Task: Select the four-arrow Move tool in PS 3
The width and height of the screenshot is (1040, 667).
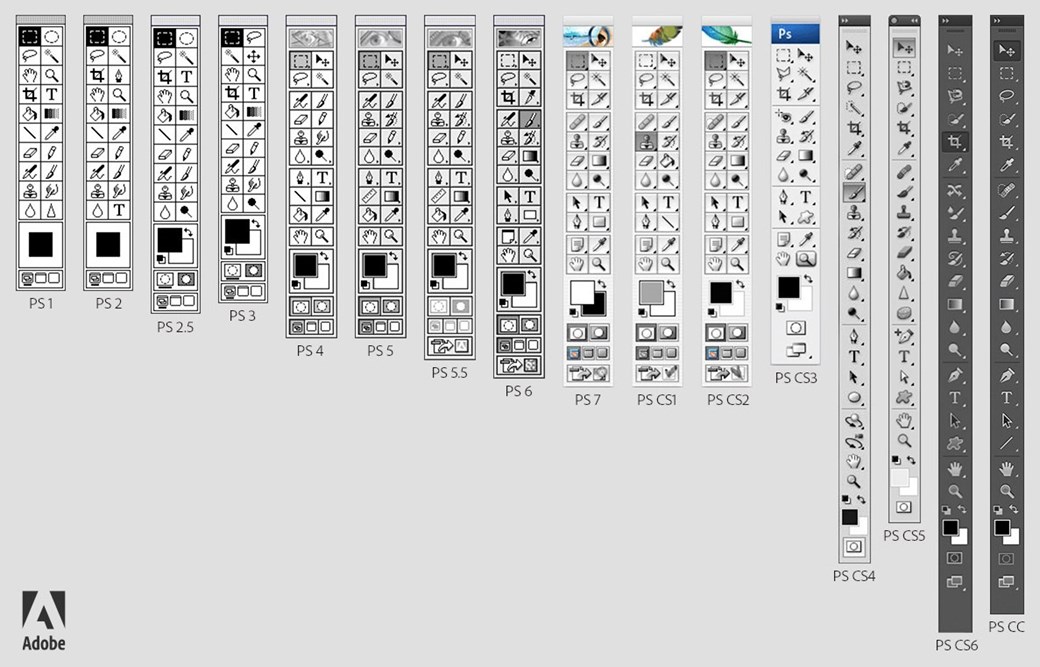Action: click(x=254, y=56)
